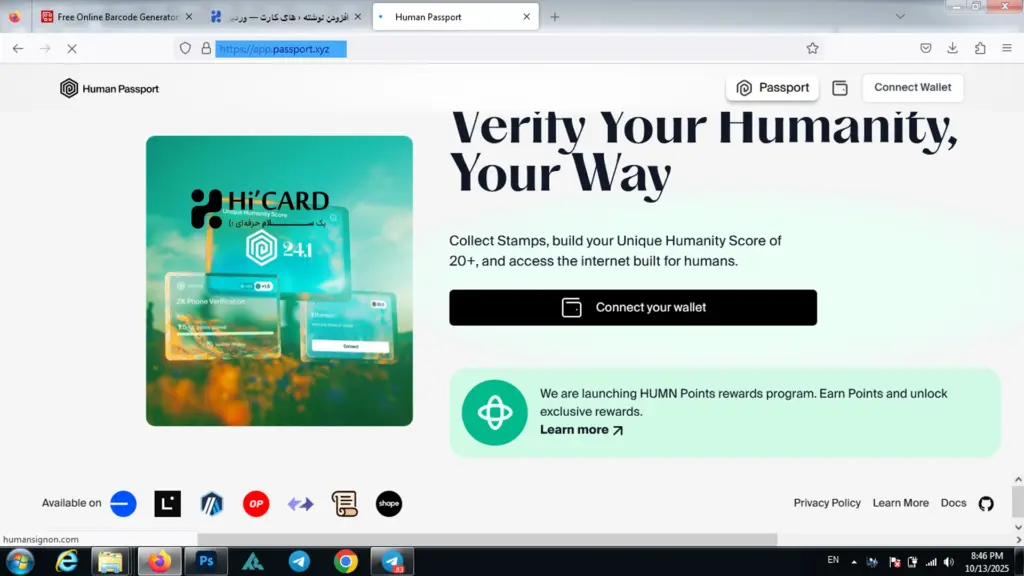The height and width of the screenshot is (576, 1024).
Task: Click the Human Passport logo
Action: [x=109, y=88]
